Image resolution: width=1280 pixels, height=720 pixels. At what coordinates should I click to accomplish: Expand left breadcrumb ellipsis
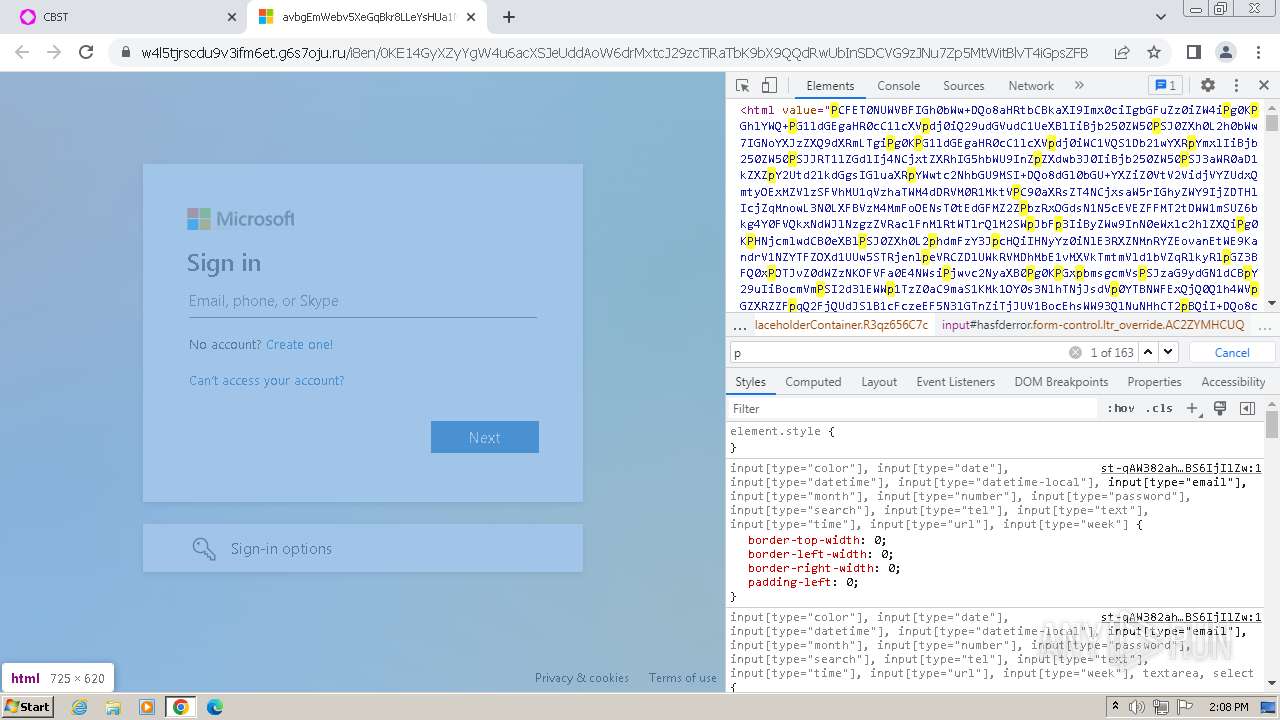(740, 326)
